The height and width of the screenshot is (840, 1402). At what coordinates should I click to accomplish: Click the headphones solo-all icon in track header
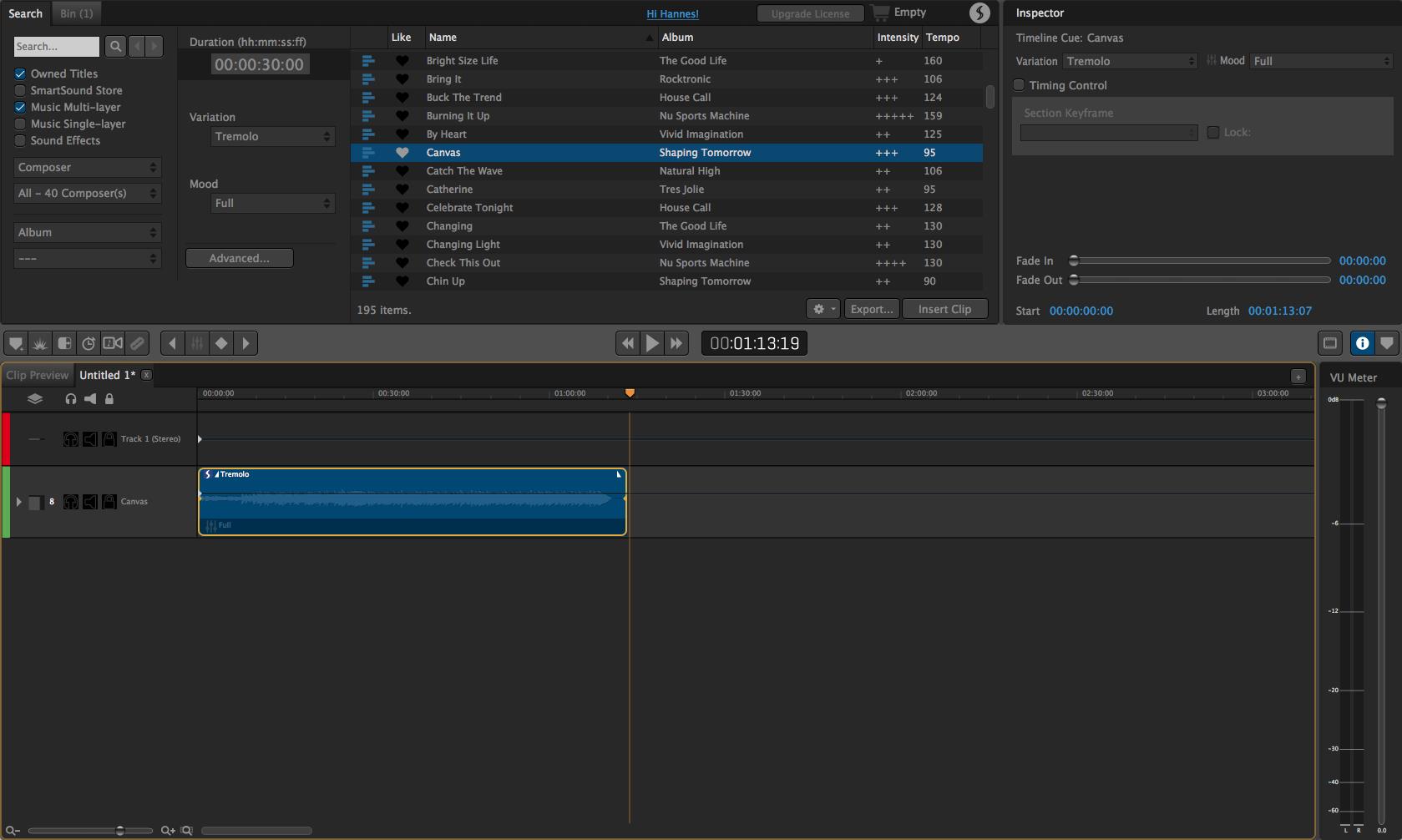point(71,399)
